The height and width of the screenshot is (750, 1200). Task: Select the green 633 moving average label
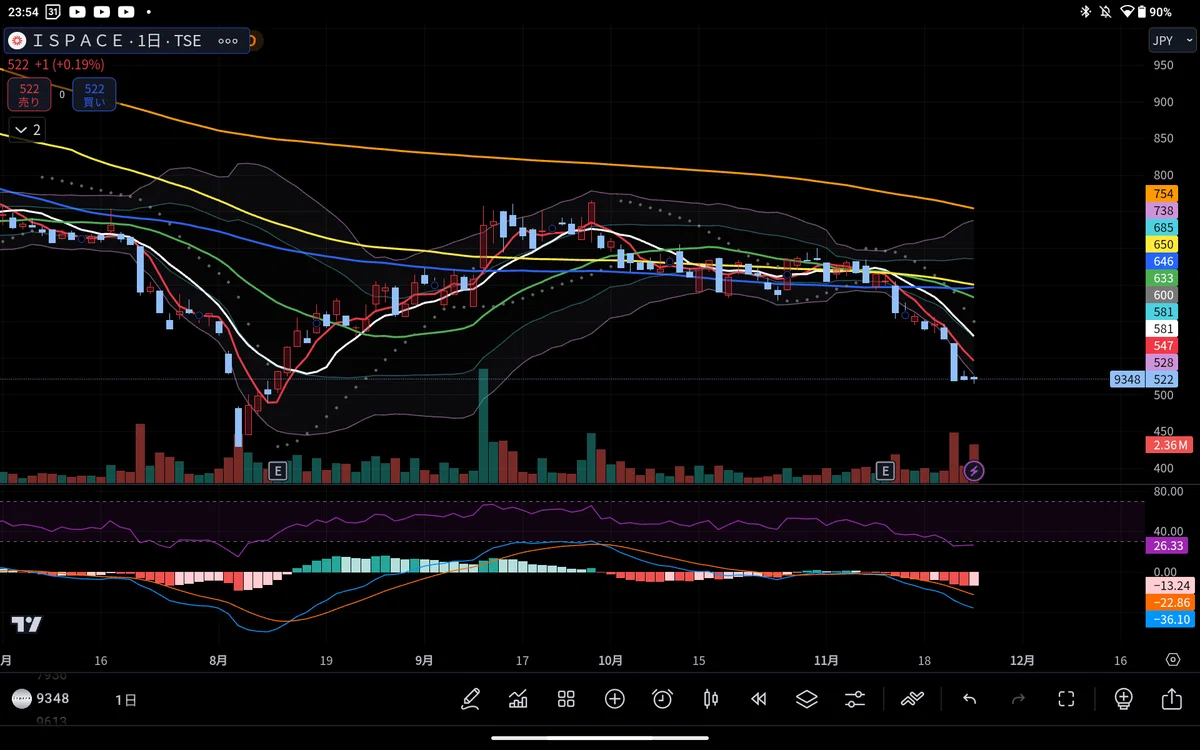(1163, 278)
